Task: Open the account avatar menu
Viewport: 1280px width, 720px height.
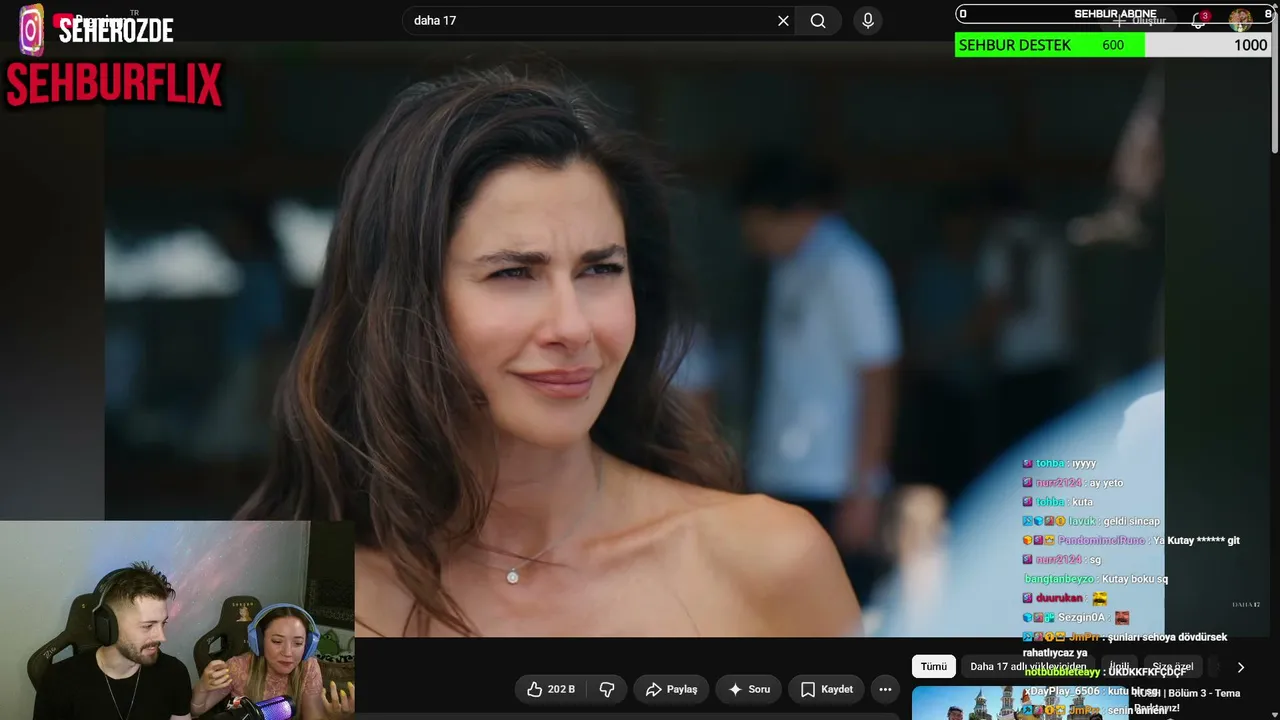Action: (1240, 20)
